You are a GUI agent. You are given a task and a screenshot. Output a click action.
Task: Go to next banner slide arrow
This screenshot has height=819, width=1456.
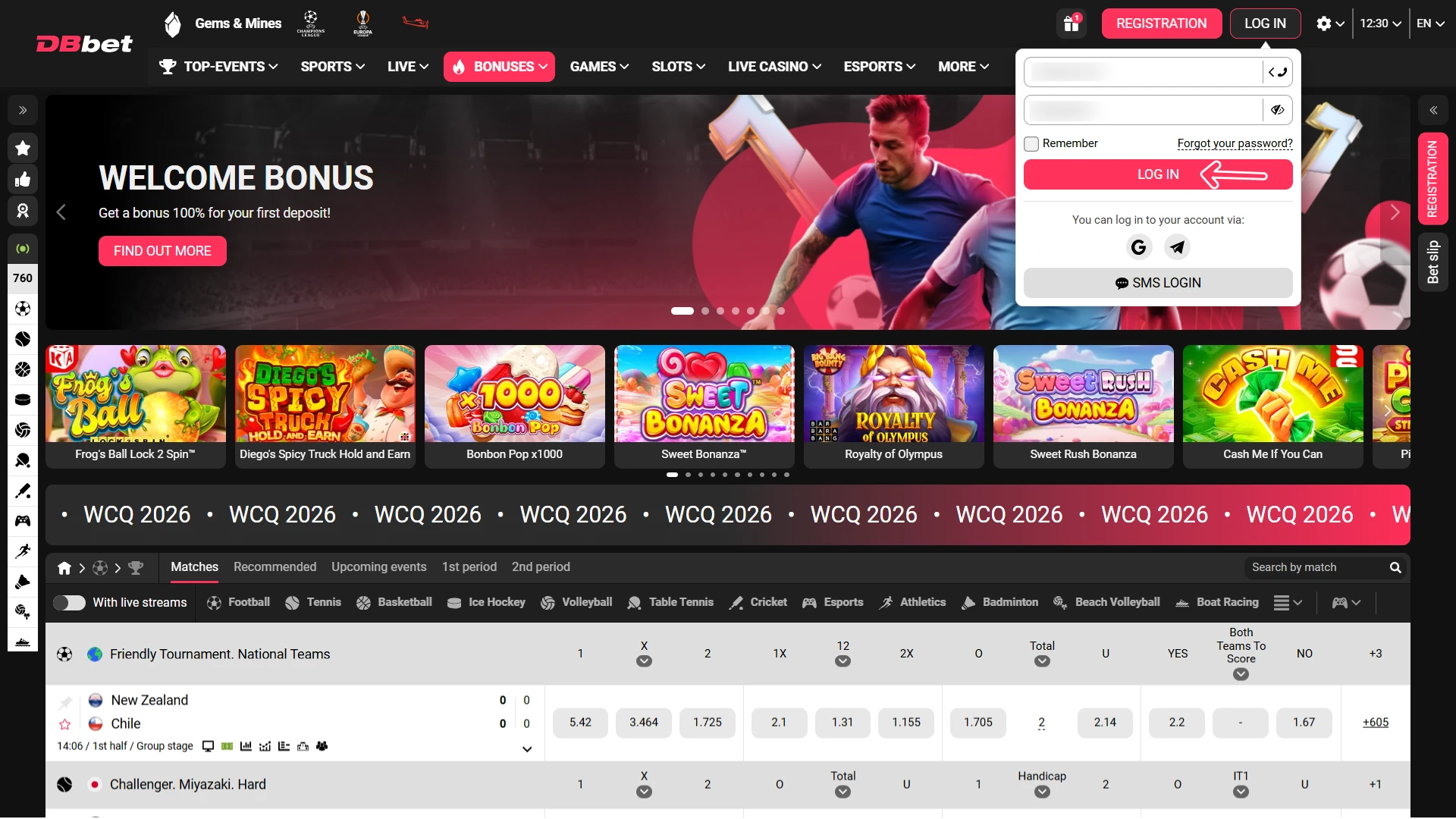pyautogui.click(x=1395, y=213)
